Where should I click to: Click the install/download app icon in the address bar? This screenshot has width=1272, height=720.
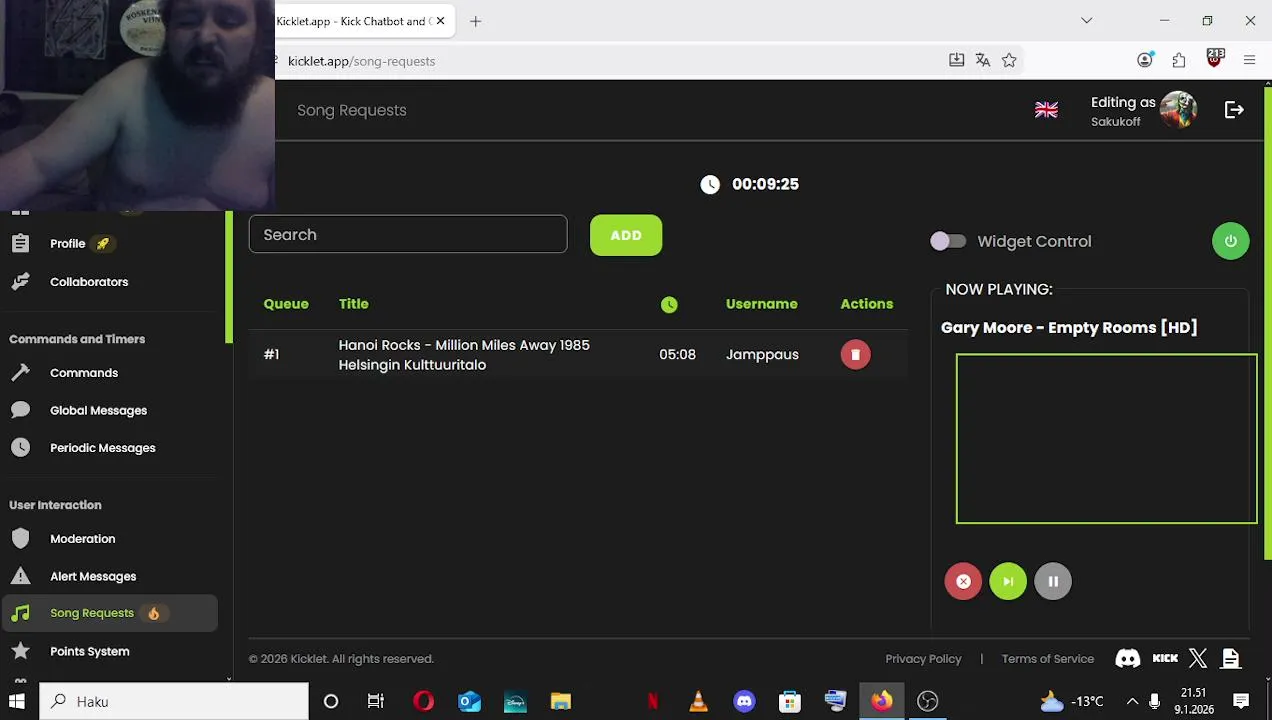tap(956, 60)
